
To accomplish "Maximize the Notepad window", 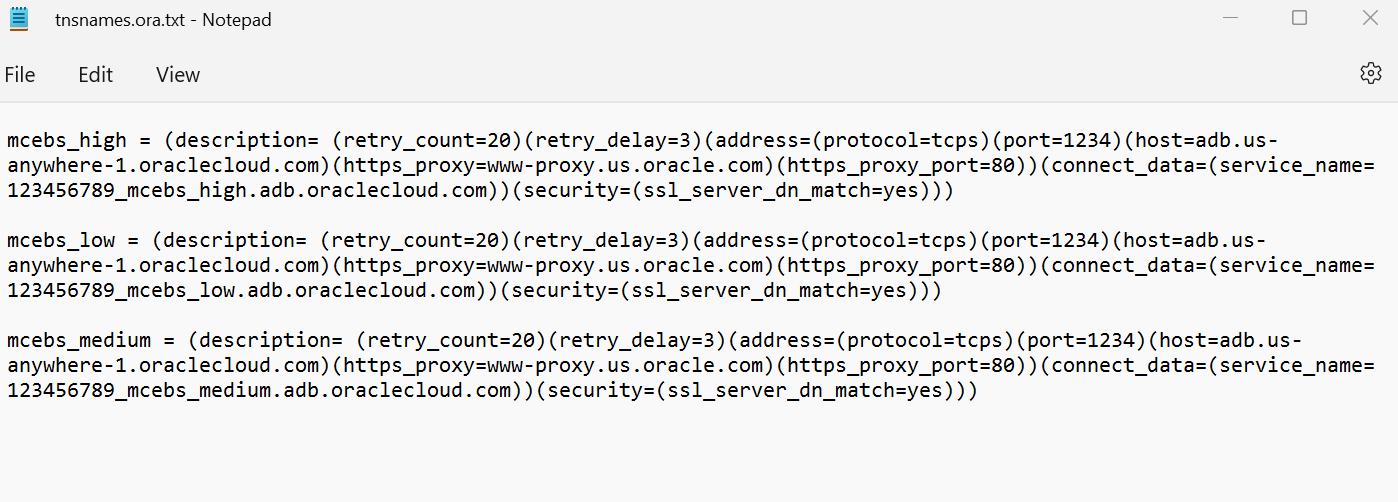I will tap(1299, 18).
